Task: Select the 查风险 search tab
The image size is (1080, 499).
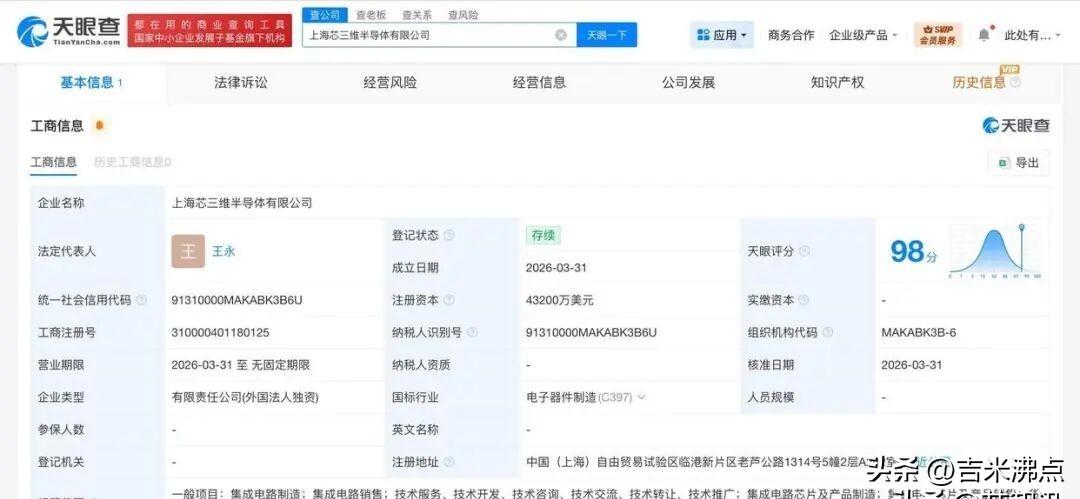Action: 462,14
